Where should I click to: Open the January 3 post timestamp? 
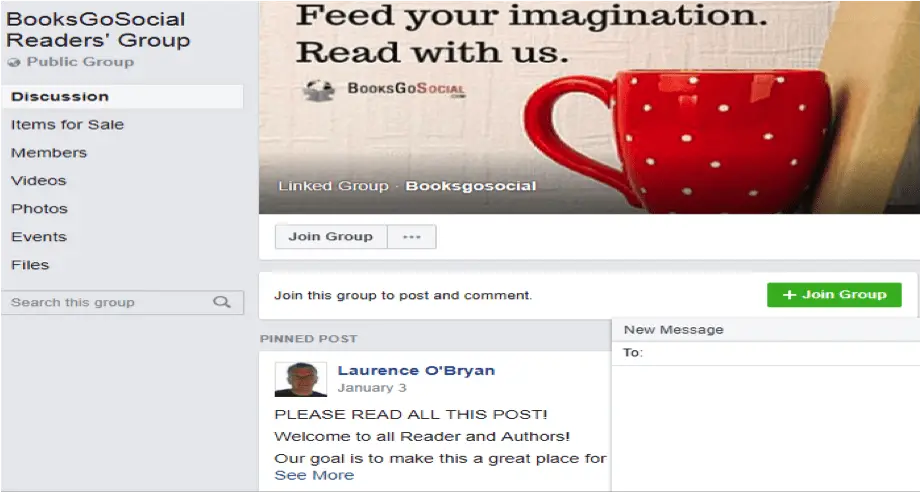tap(372, 387)
